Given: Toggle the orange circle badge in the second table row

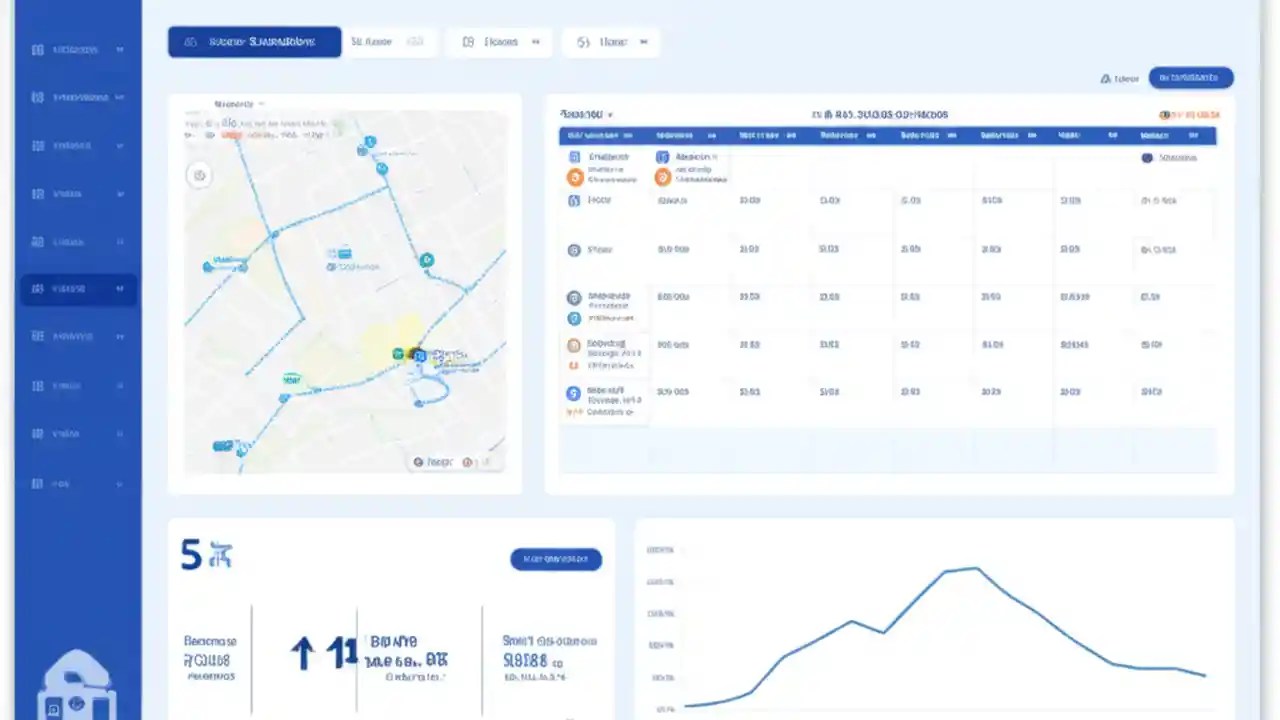Looking at the screenshot, I should click(663, 177).
